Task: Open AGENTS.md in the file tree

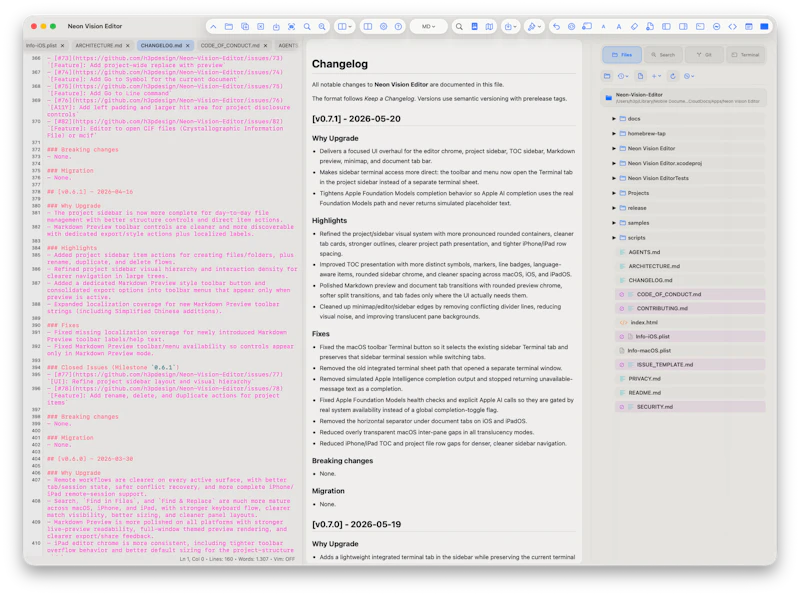Action: (690, 252)
